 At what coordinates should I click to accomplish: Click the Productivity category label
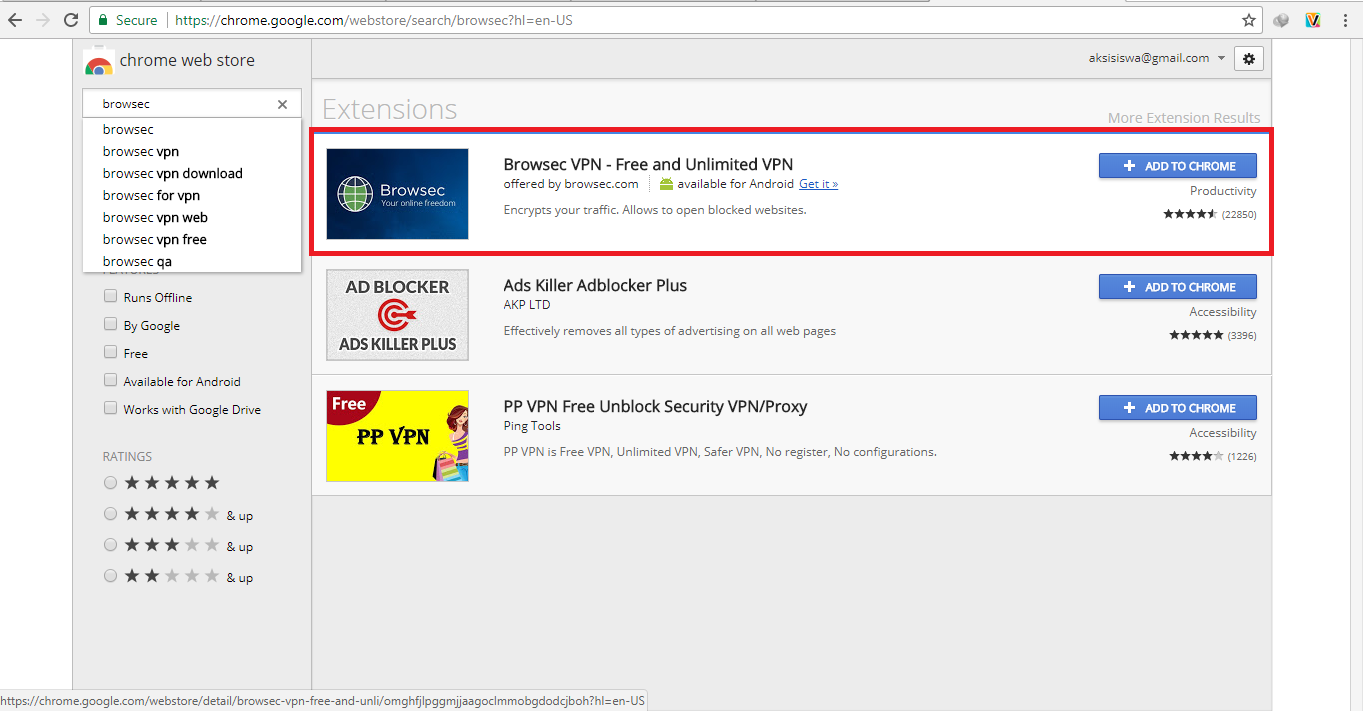click(1223, 191)
